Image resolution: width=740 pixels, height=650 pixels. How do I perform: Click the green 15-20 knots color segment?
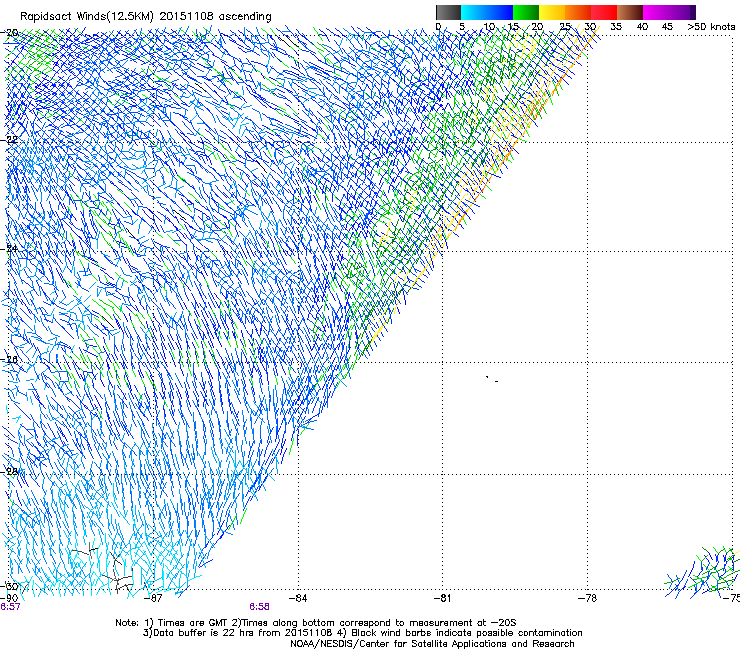pos(526,12)
